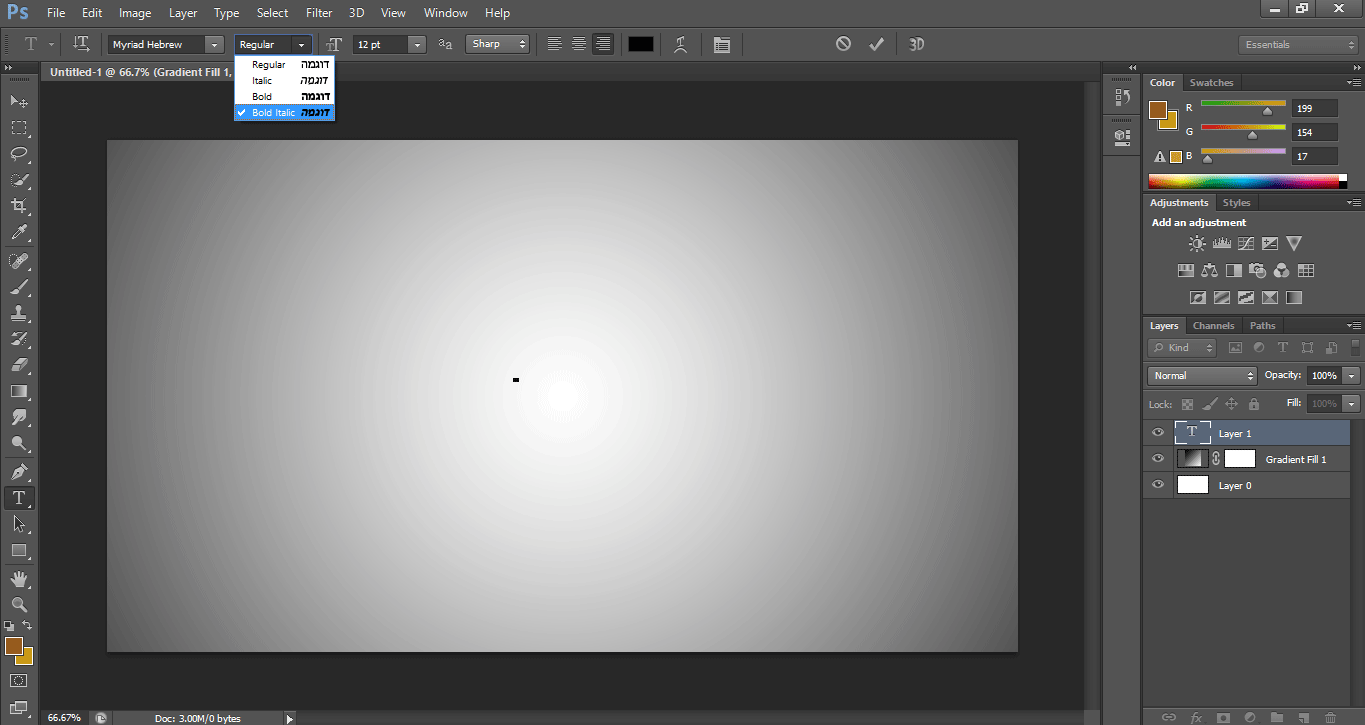The image size is (1365, 725).
Task: Hide the Gradient Fill 1 layer
Action: click(x=1158, y=459)
